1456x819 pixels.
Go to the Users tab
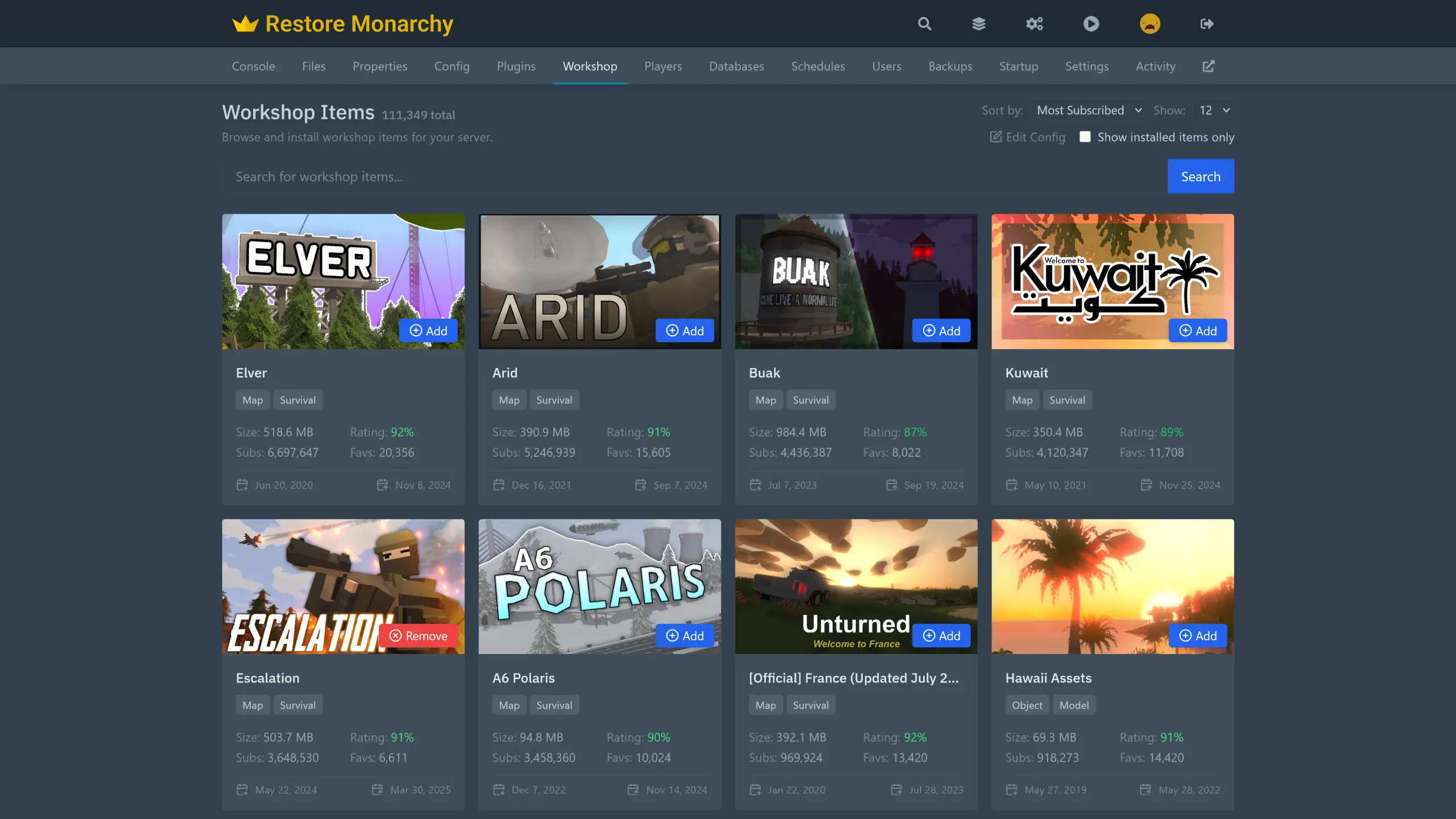point(887,66)
